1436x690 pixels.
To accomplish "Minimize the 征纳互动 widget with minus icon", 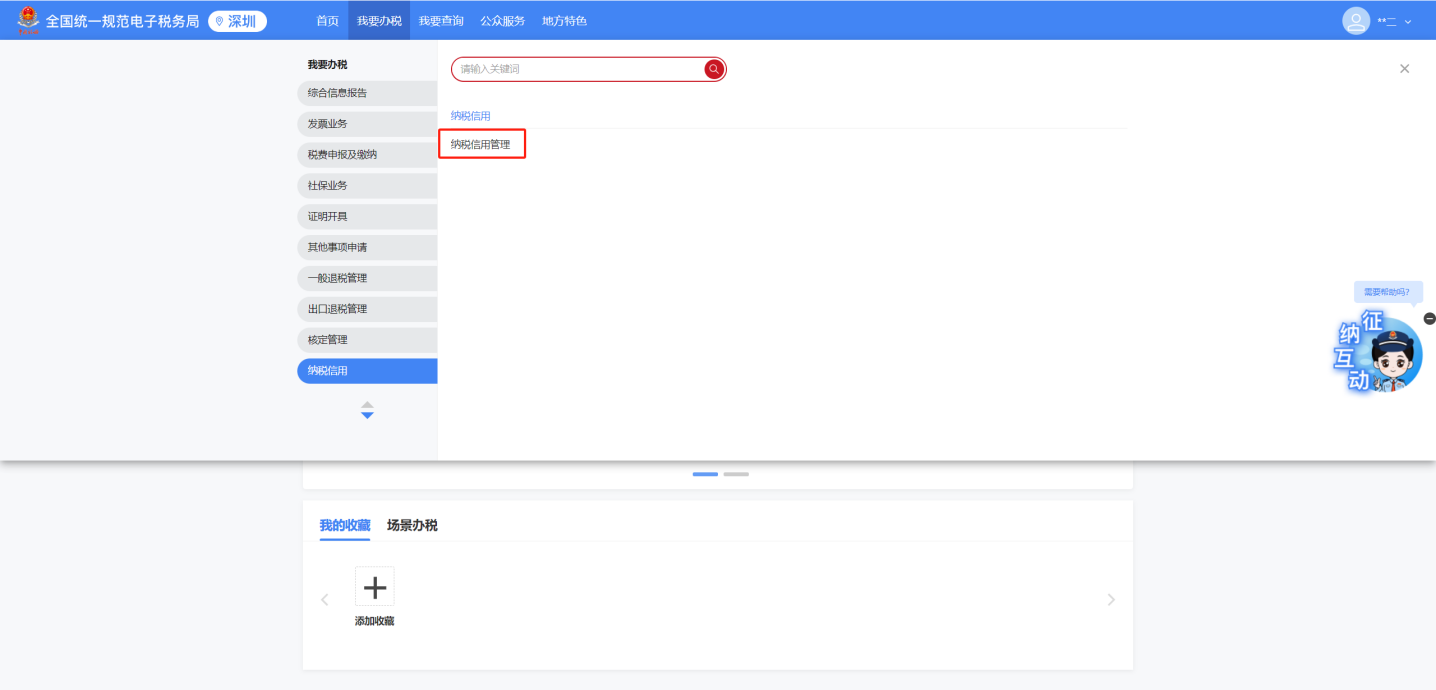I will 1429,318.
